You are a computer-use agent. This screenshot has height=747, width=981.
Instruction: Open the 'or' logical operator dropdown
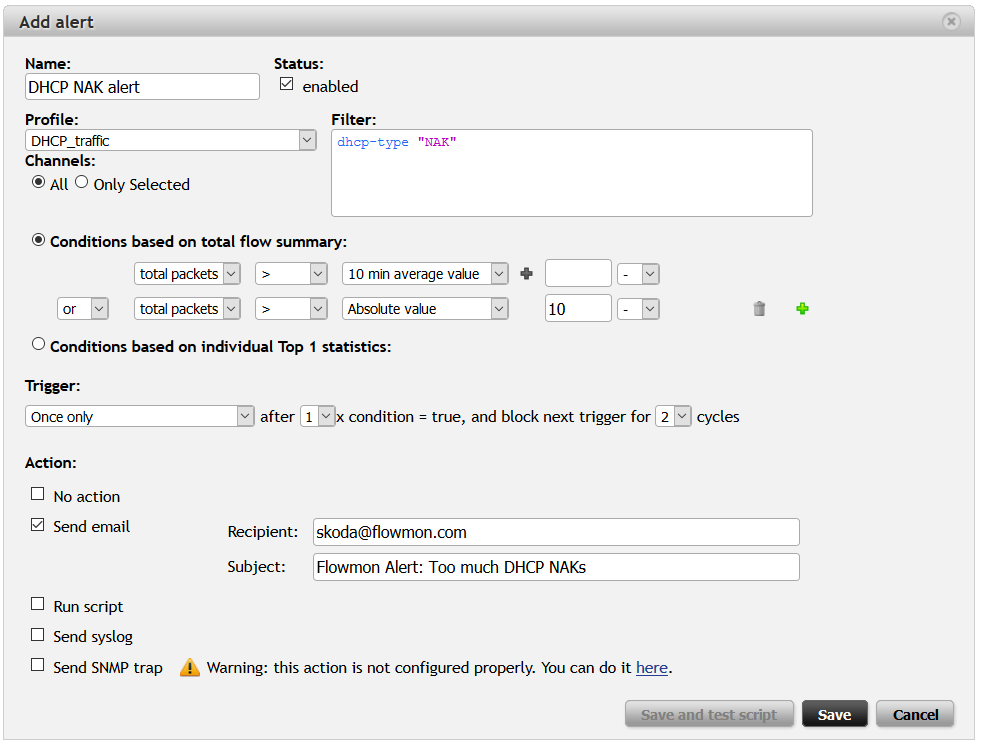click(x=83, y=309)
